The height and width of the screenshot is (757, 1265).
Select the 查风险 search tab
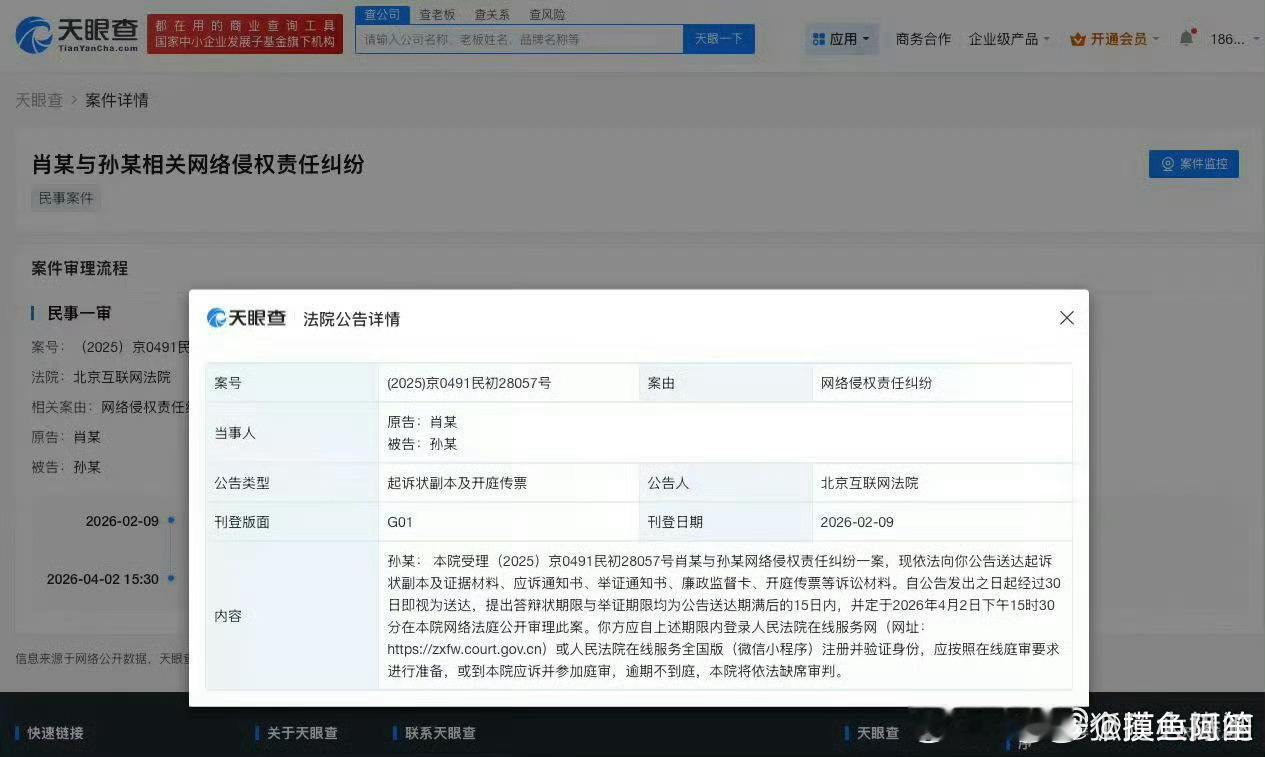coord(546,14)
